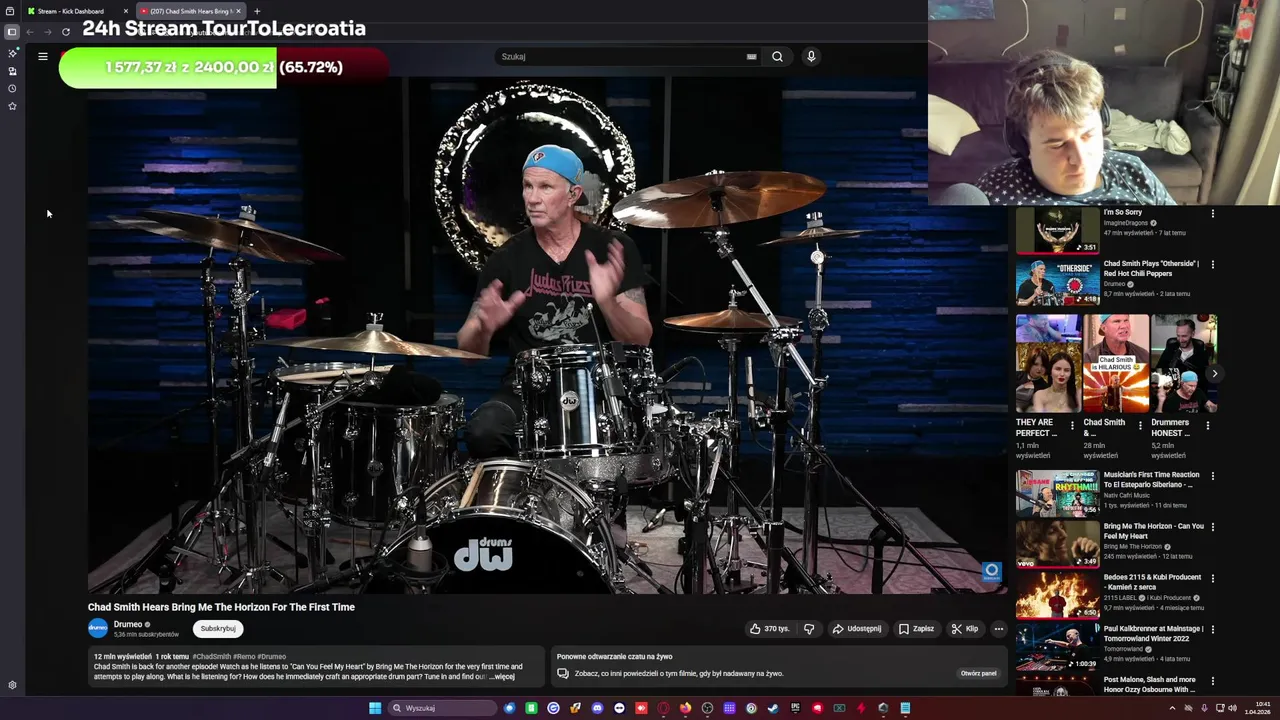
Task: Toggle the browser sidebar panel icon
Action: (12, 32)
